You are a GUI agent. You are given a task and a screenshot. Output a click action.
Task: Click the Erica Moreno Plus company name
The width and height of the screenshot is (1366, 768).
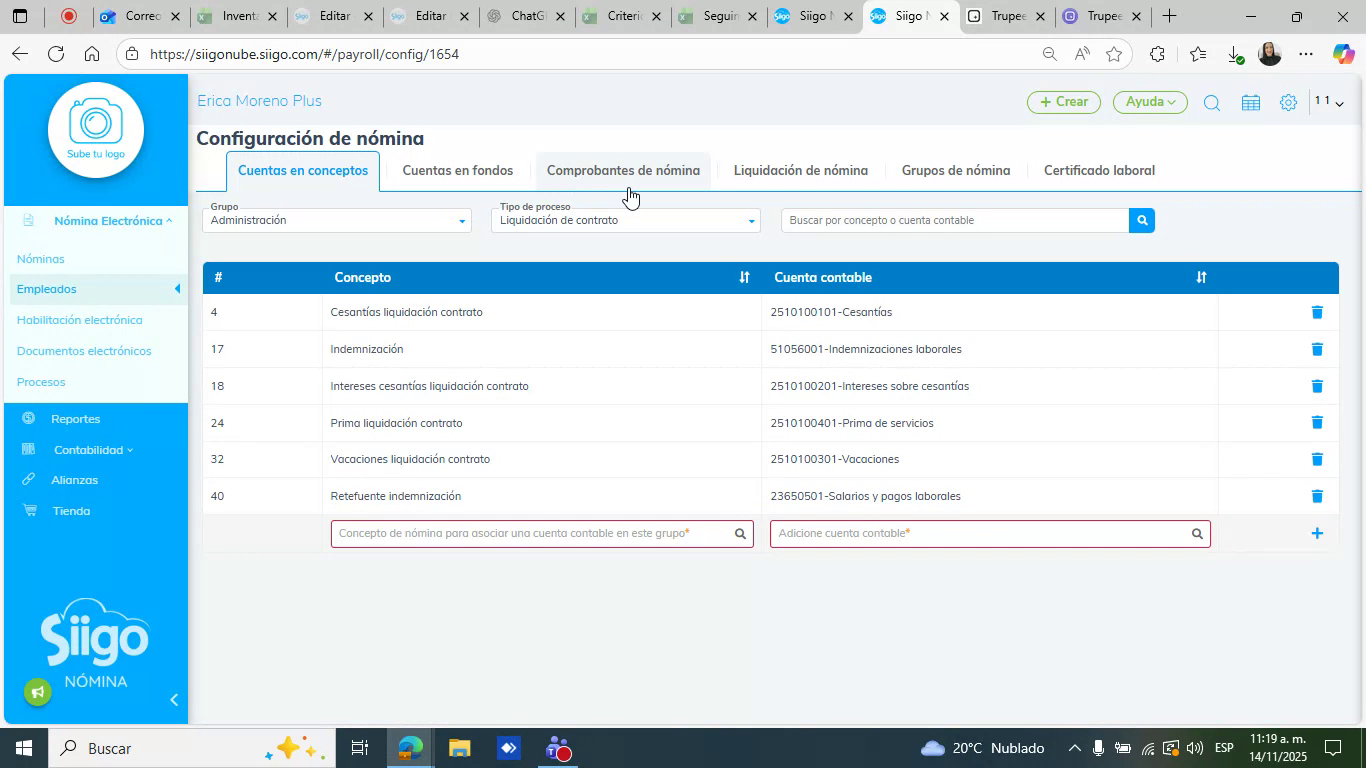259,101
